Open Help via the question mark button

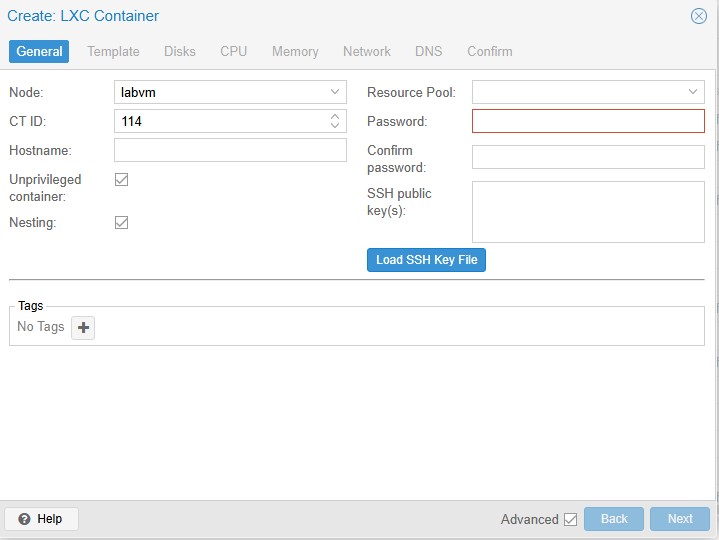tap(41, 519)
